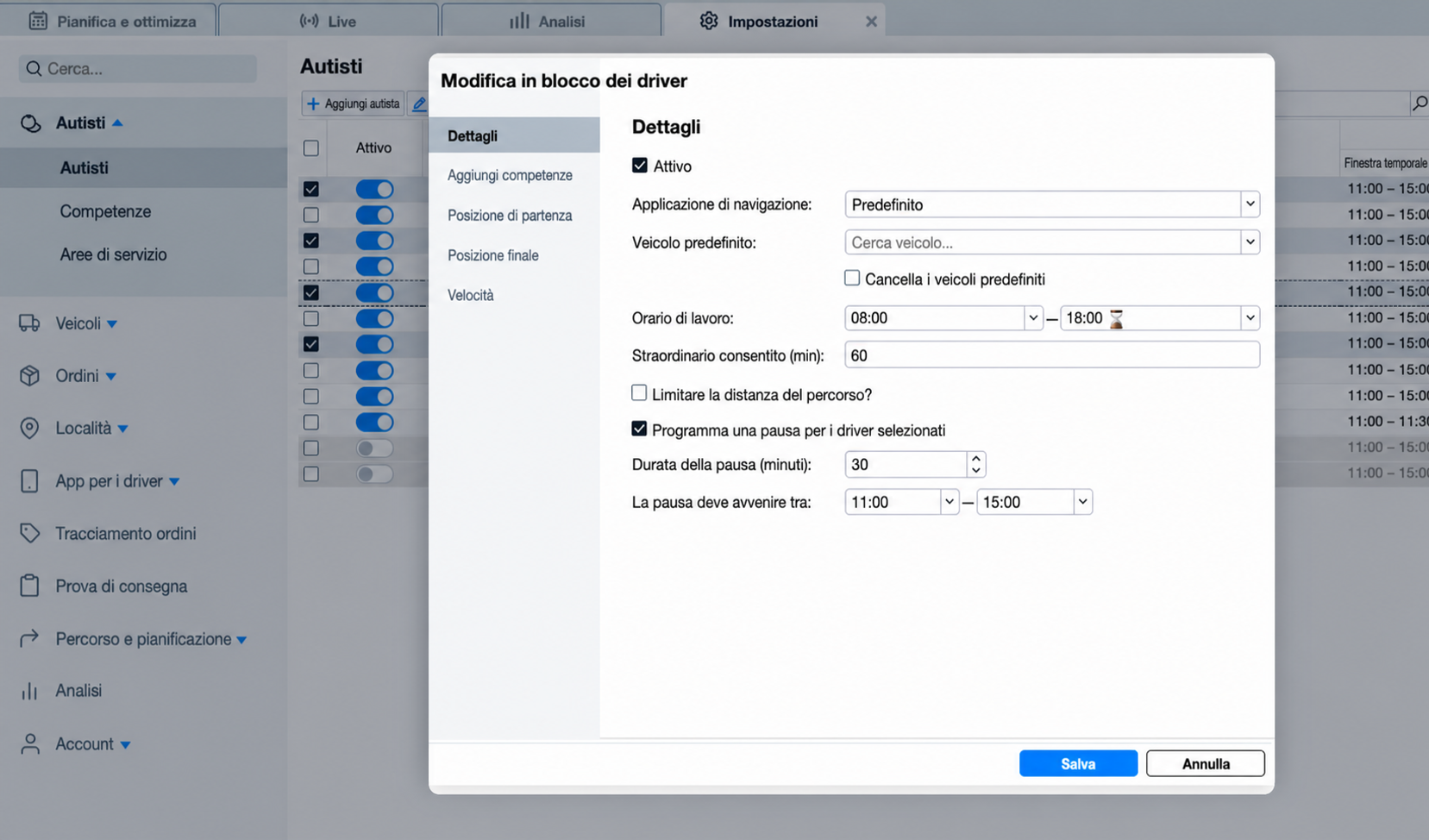
Task: Click the Ordini package icon
Action: 29,376
